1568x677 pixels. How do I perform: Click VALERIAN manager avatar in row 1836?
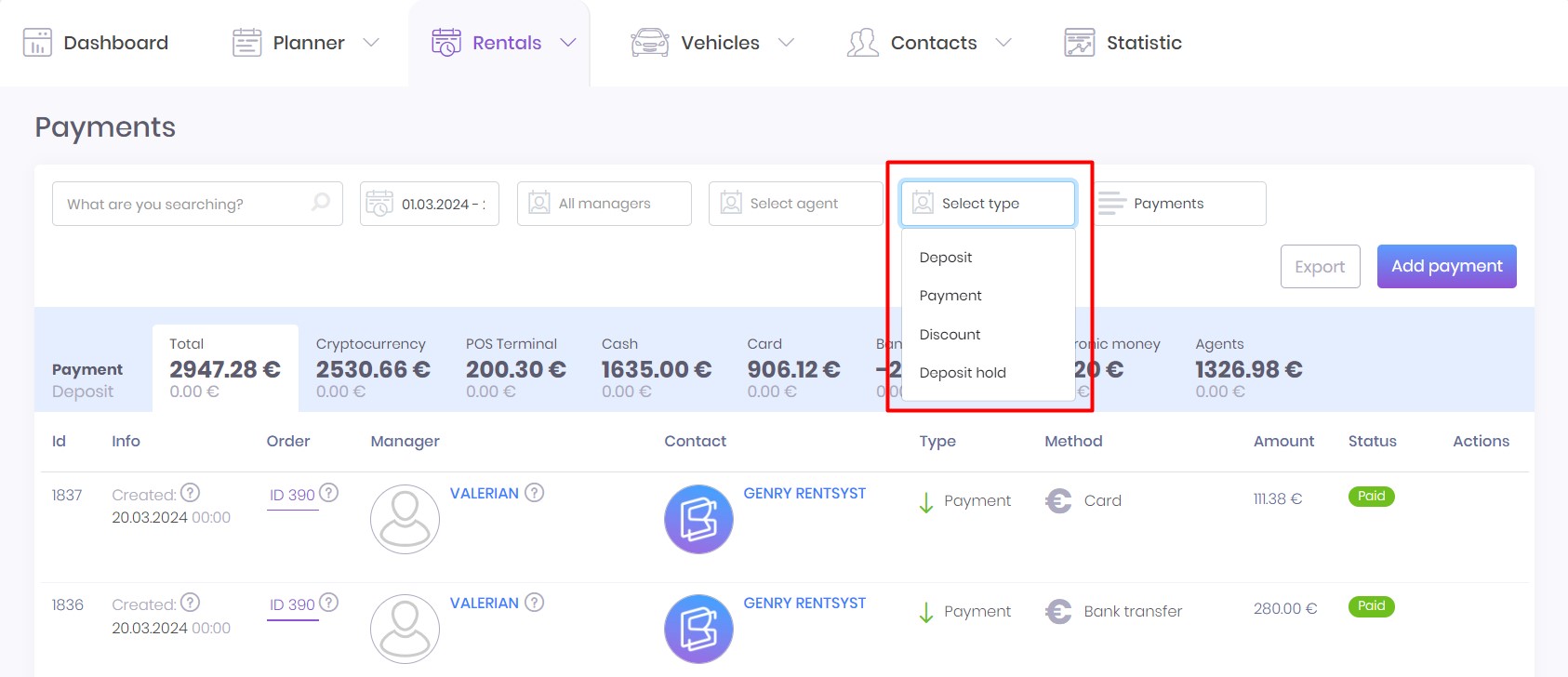point(405,629)
